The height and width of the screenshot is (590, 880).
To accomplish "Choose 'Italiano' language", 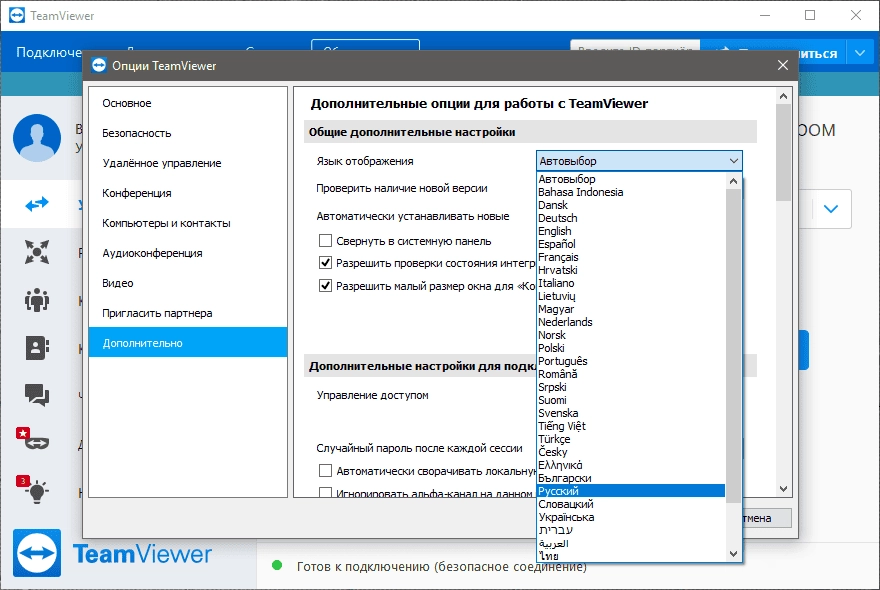I will click(631, 283).
